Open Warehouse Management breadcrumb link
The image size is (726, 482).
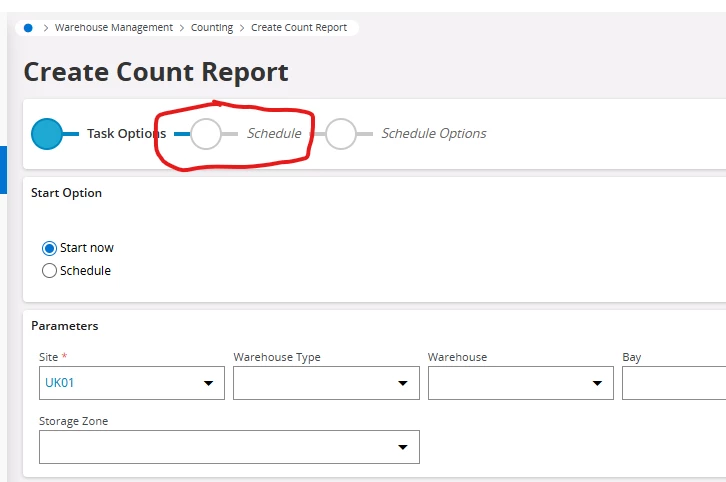114,28
